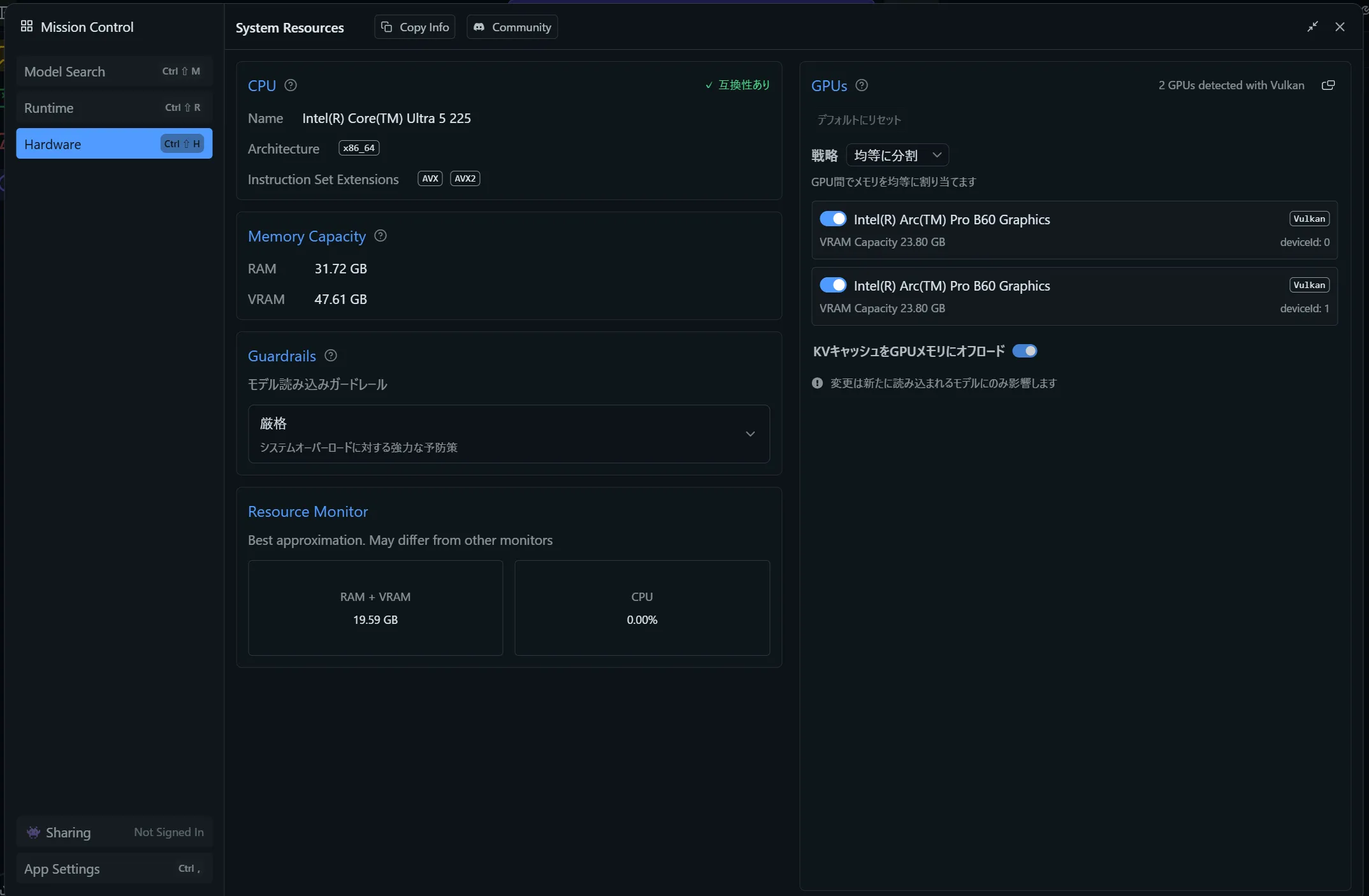This screenshot has height=896, width=1369.
Task: Open the Community Discord button
Action: click(512, 27)
